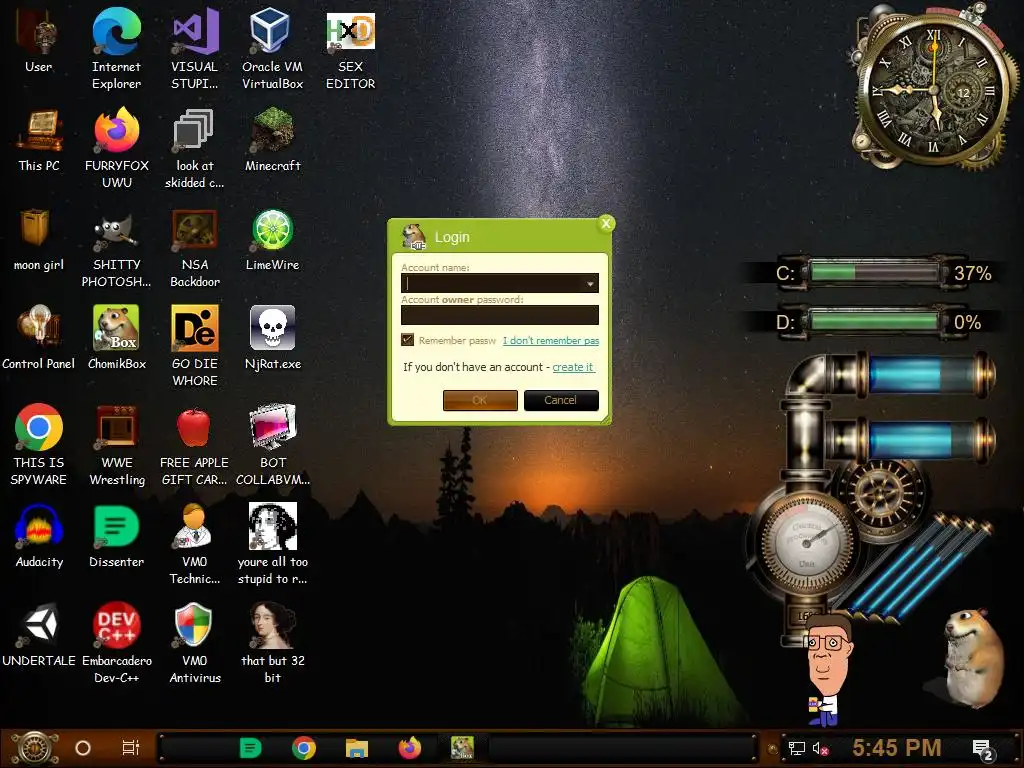Select the 'that but 32 bit' icon
The width and height of the screenshot is (1024, 768).
[272, 643]
